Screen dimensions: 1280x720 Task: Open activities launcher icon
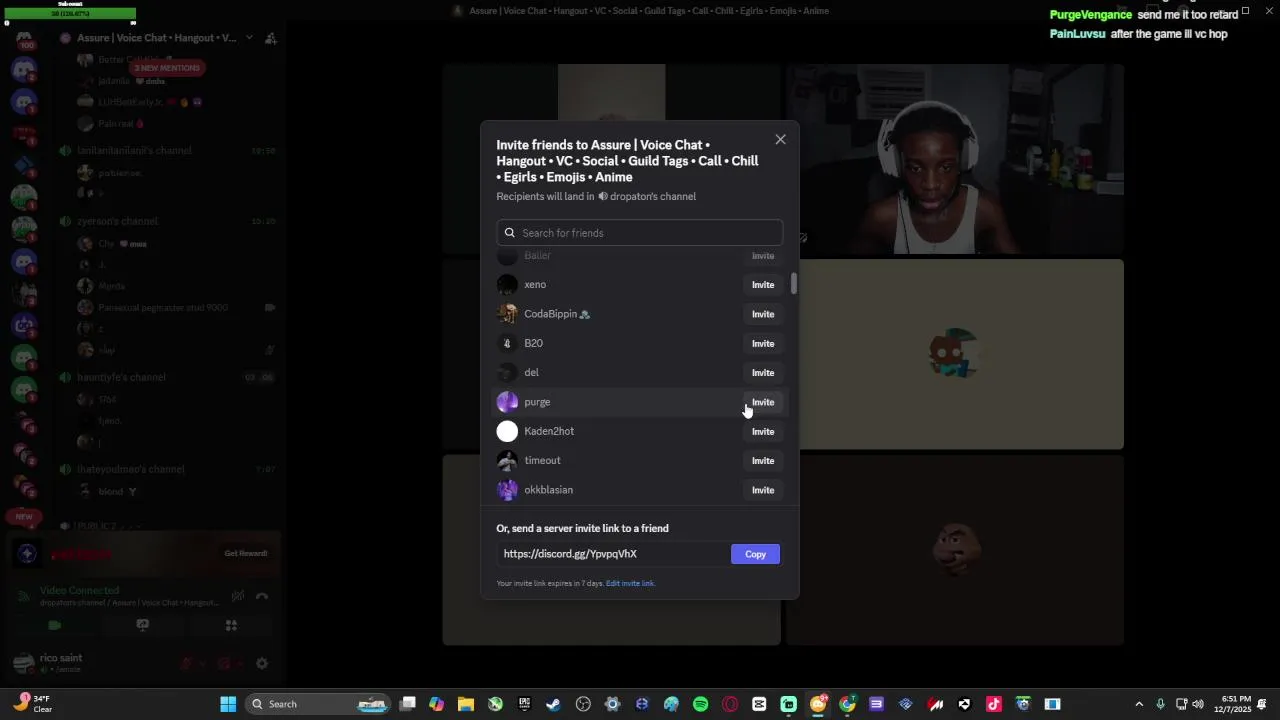tap(231, 626)
